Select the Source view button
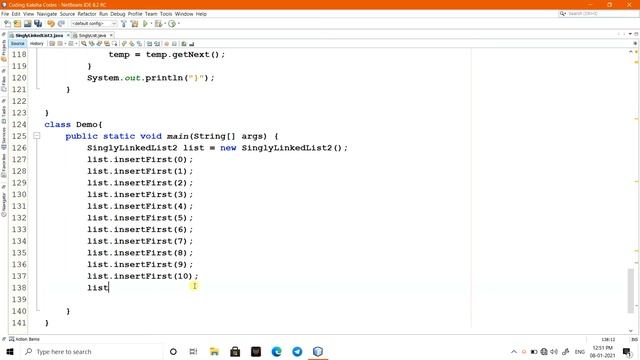 click(x=18, y=44)
